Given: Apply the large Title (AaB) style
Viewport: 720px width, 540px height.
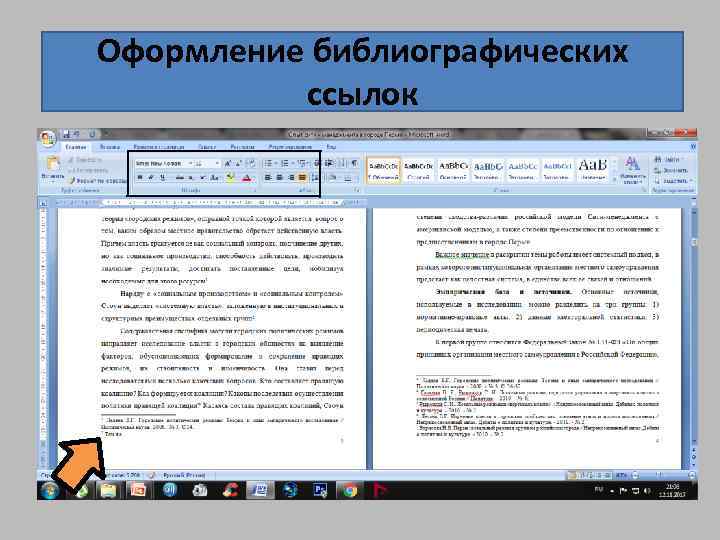Looking at the screenshot, I should pyautogui.click(x=593, y=170).
